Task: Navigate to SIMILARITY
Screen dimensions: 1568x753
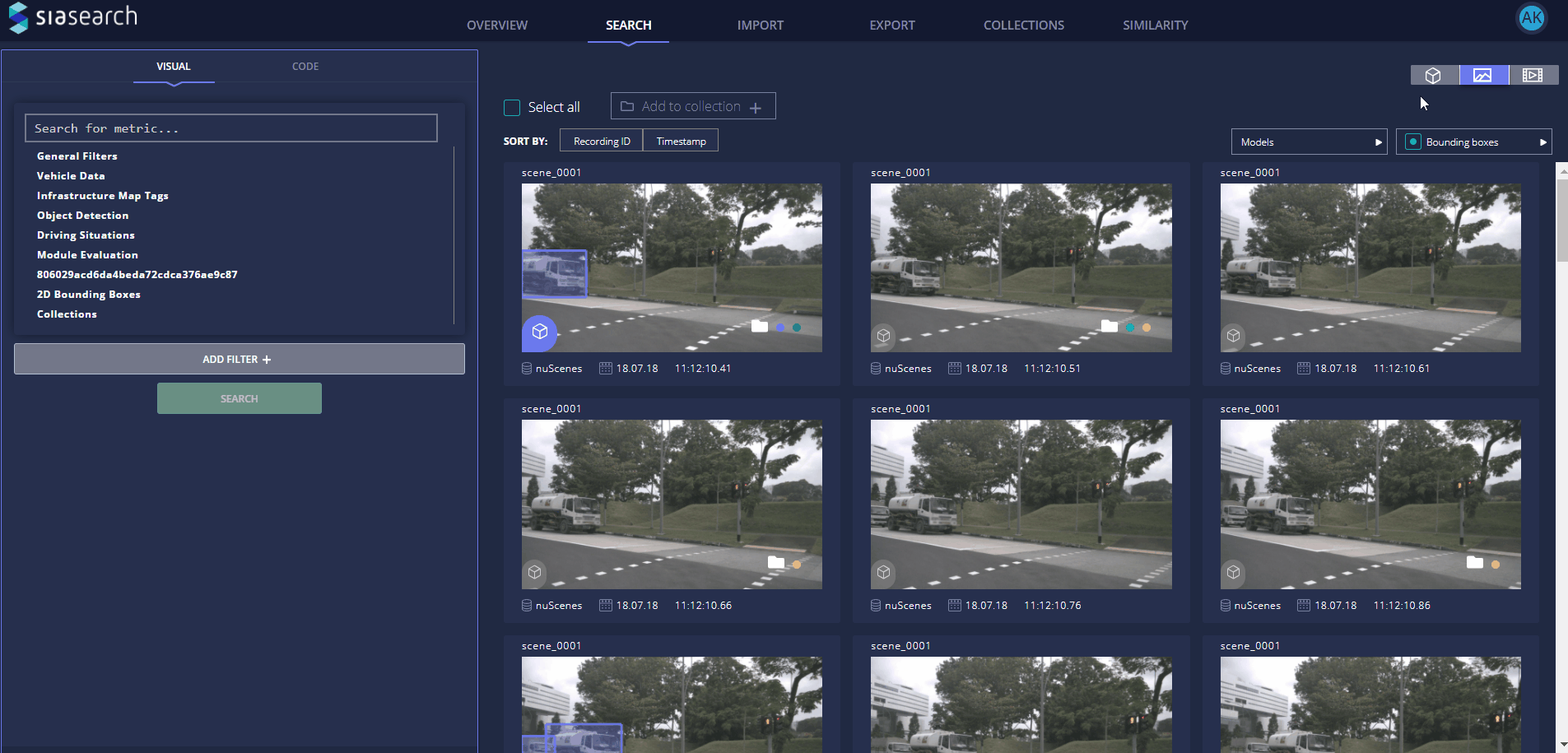Action: point(1156,26)
